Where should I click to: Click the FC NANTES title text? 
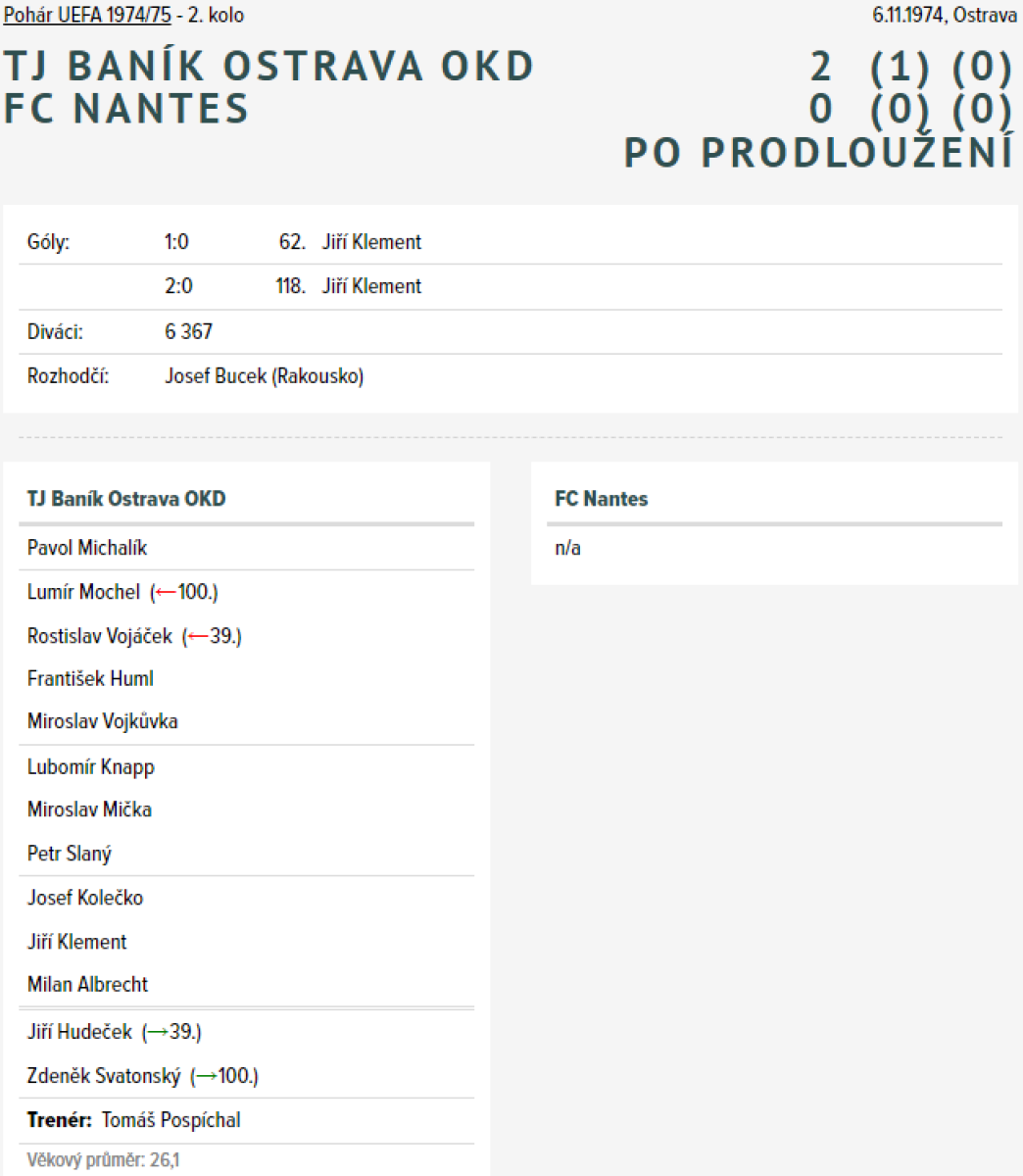[x=126, y=108]
